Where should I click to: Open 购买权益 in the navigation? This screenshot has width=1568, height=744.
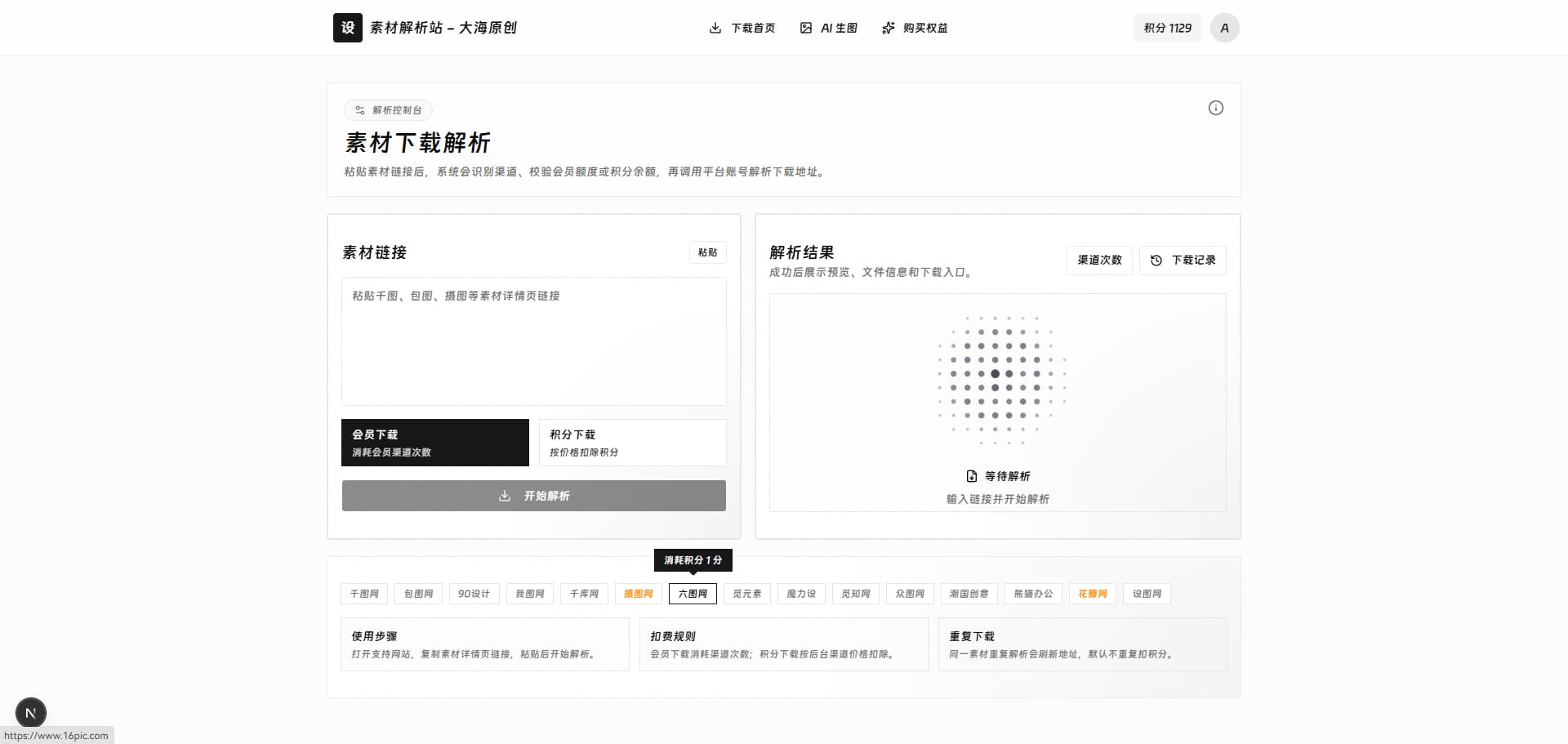click(x=915, y=28)
